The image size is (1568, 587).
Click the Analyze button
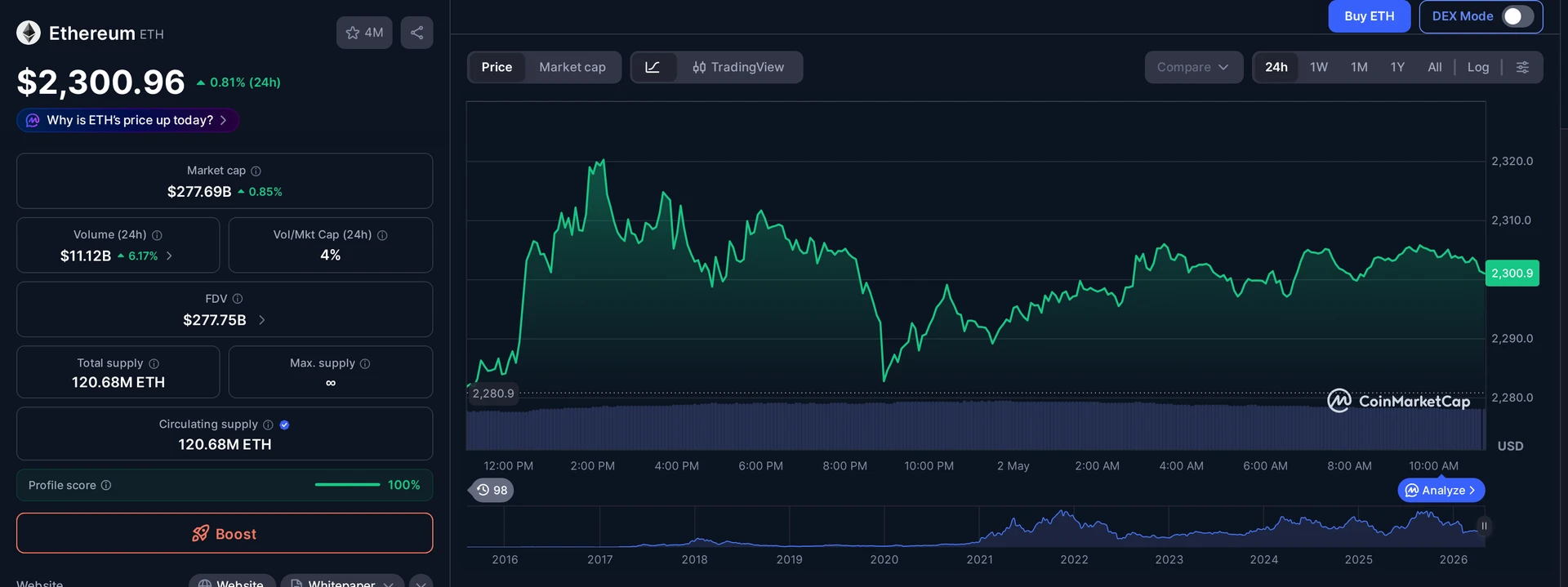pyautogui.click(x=1441, y=490)
